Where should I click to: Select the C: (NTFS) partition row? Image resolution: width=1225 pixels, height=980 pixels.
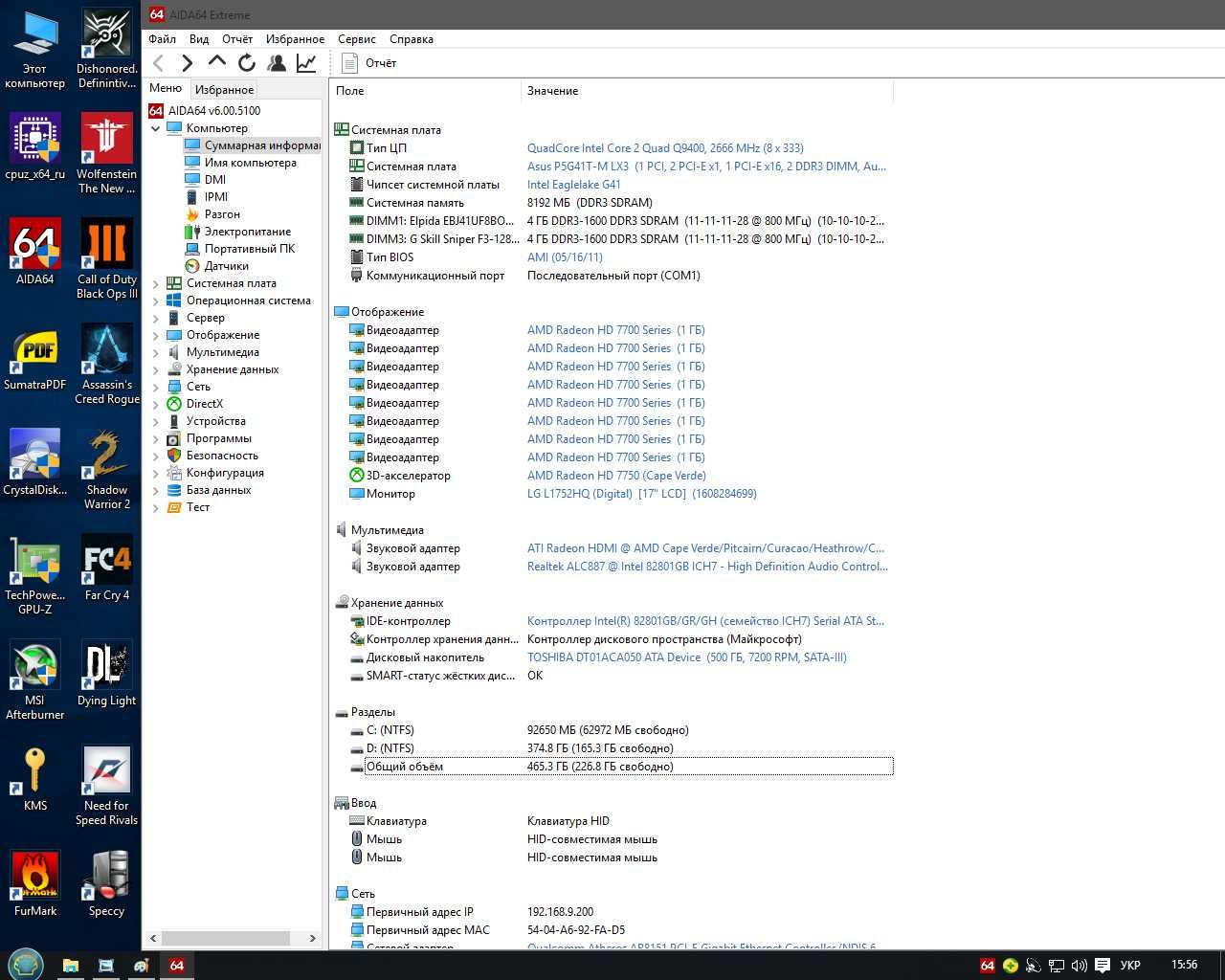[621, 730]
